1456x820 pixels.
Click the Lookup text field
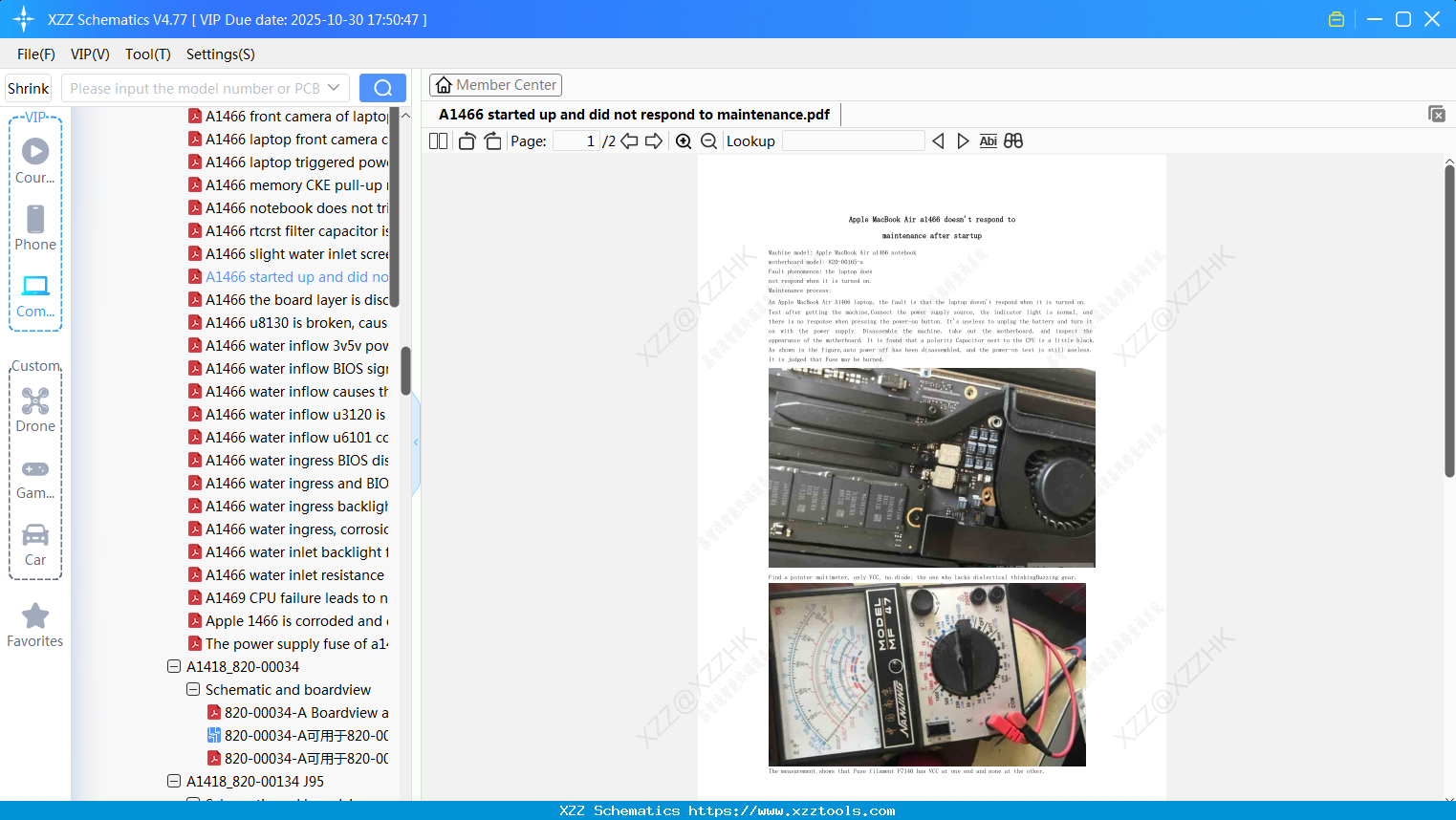click(853, 140)
